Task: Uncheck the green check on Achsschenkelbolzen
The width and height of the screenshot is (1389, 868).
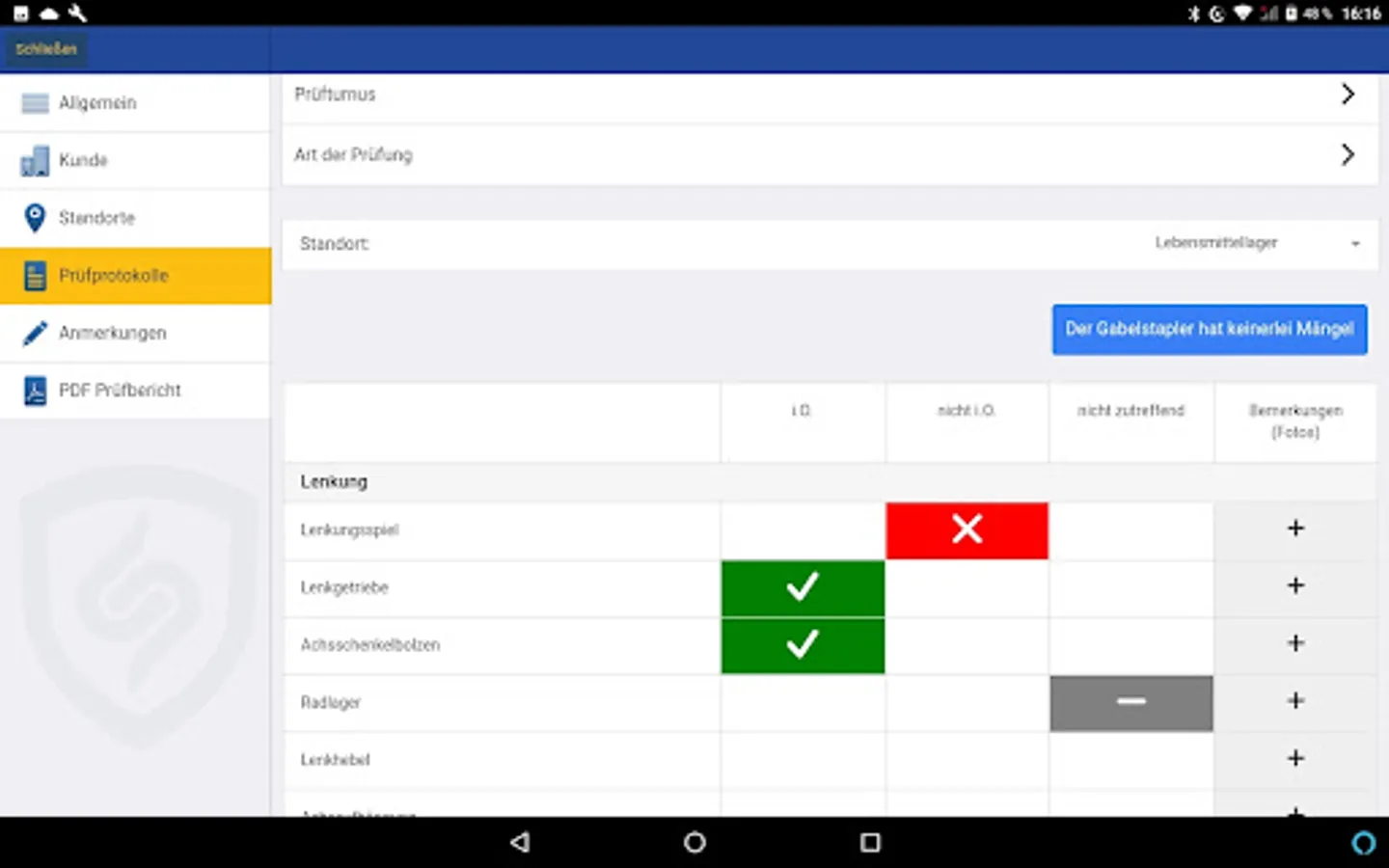Action: [803, 645]
